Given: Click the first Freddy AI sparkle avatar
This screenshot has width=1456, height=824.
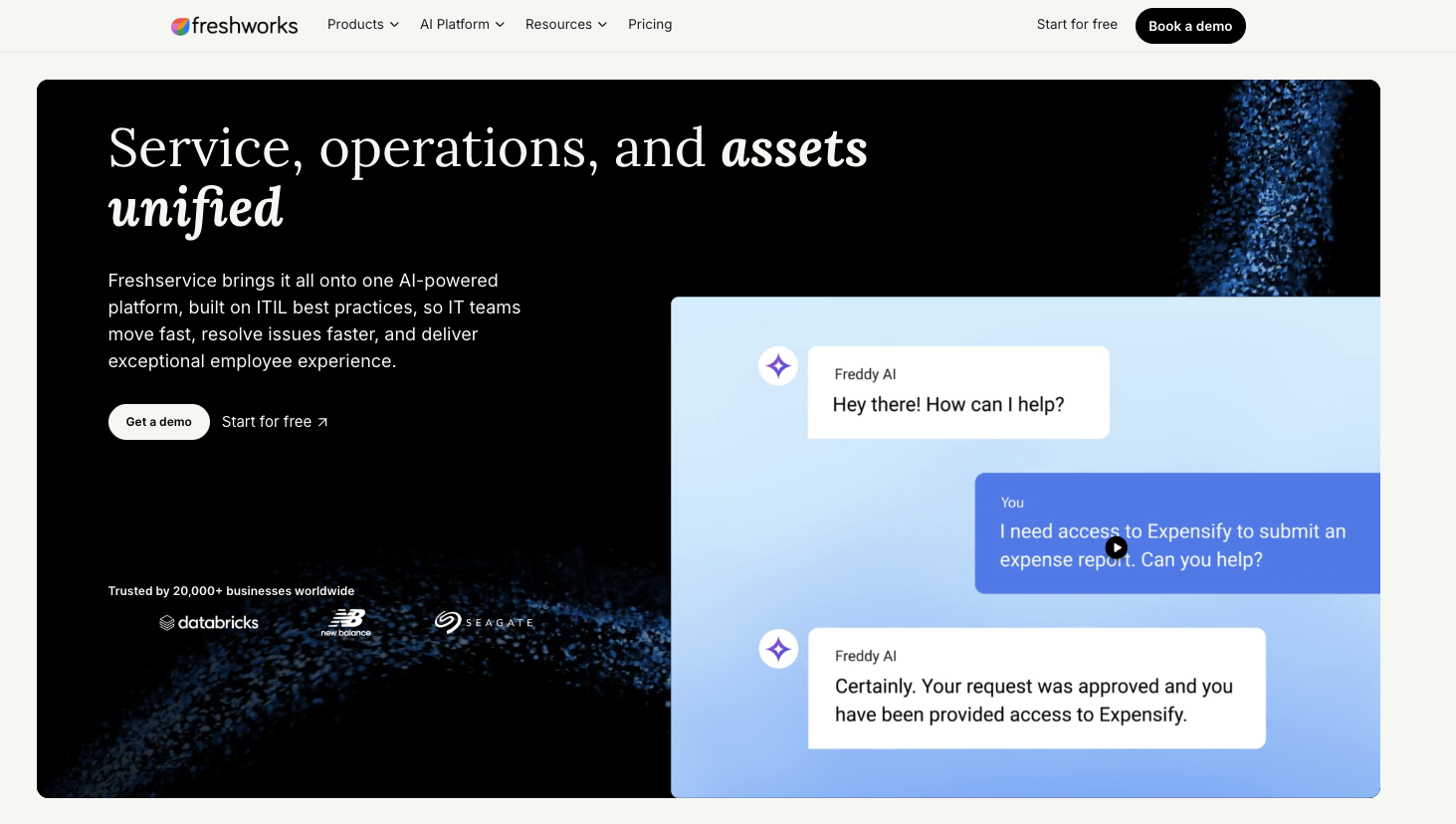Looking at the screenshot, I should [778, 366].
